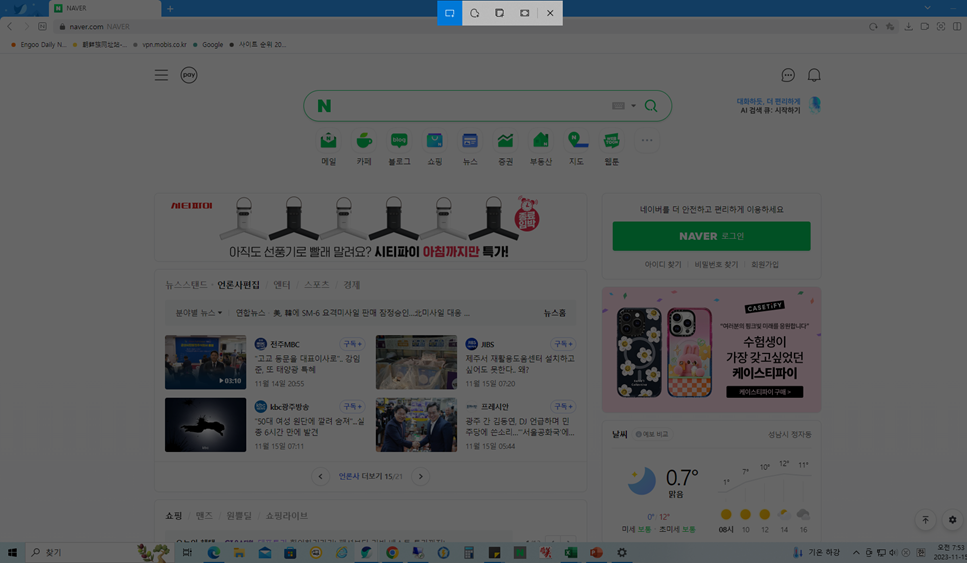Image resolution: width=967 pixels, height=563 pixels.
Task: Select the 쇼핑라이브 tab
Action: [x=286, y=516]
